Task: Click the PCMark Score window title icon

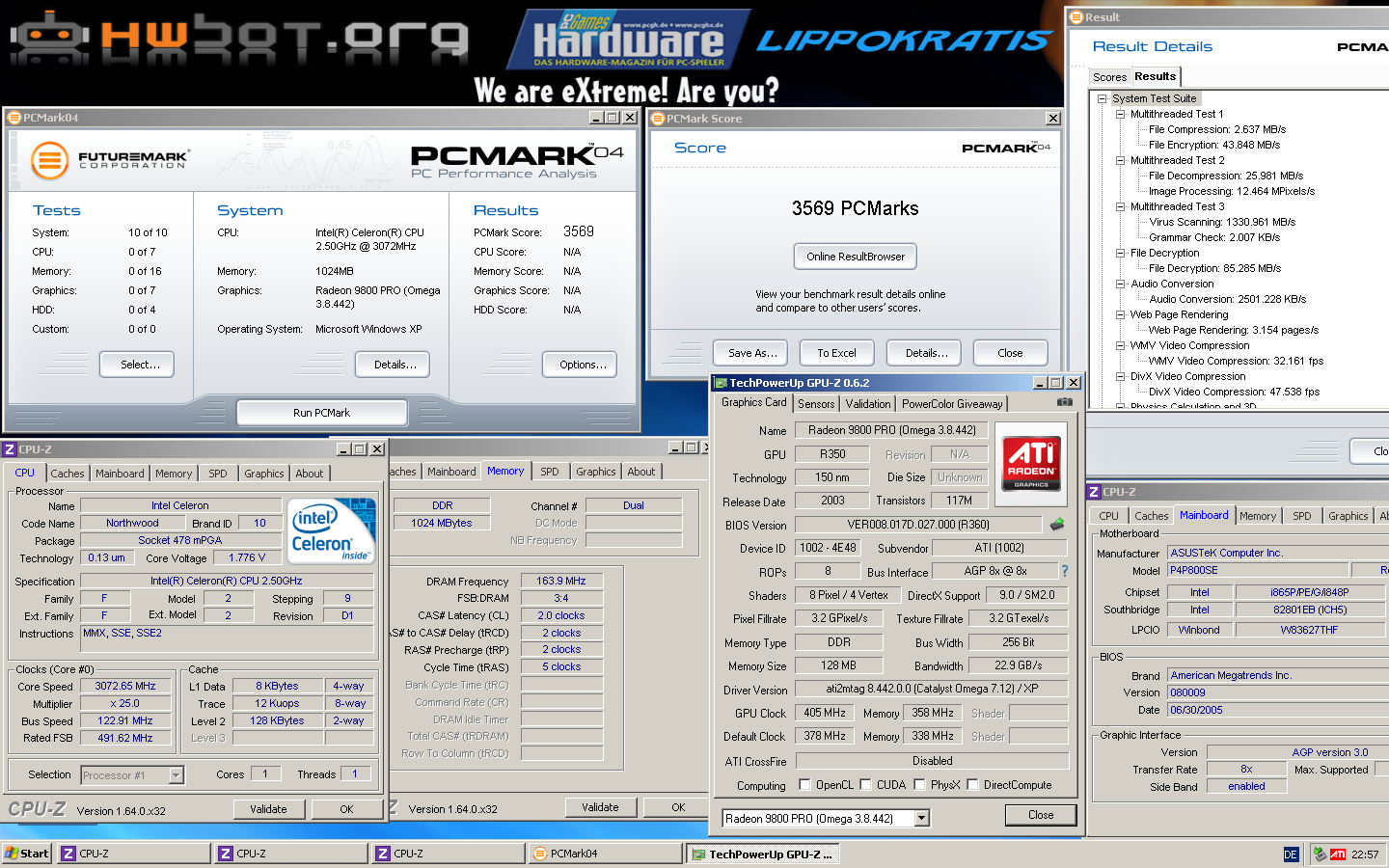Action: coord(658,119)
